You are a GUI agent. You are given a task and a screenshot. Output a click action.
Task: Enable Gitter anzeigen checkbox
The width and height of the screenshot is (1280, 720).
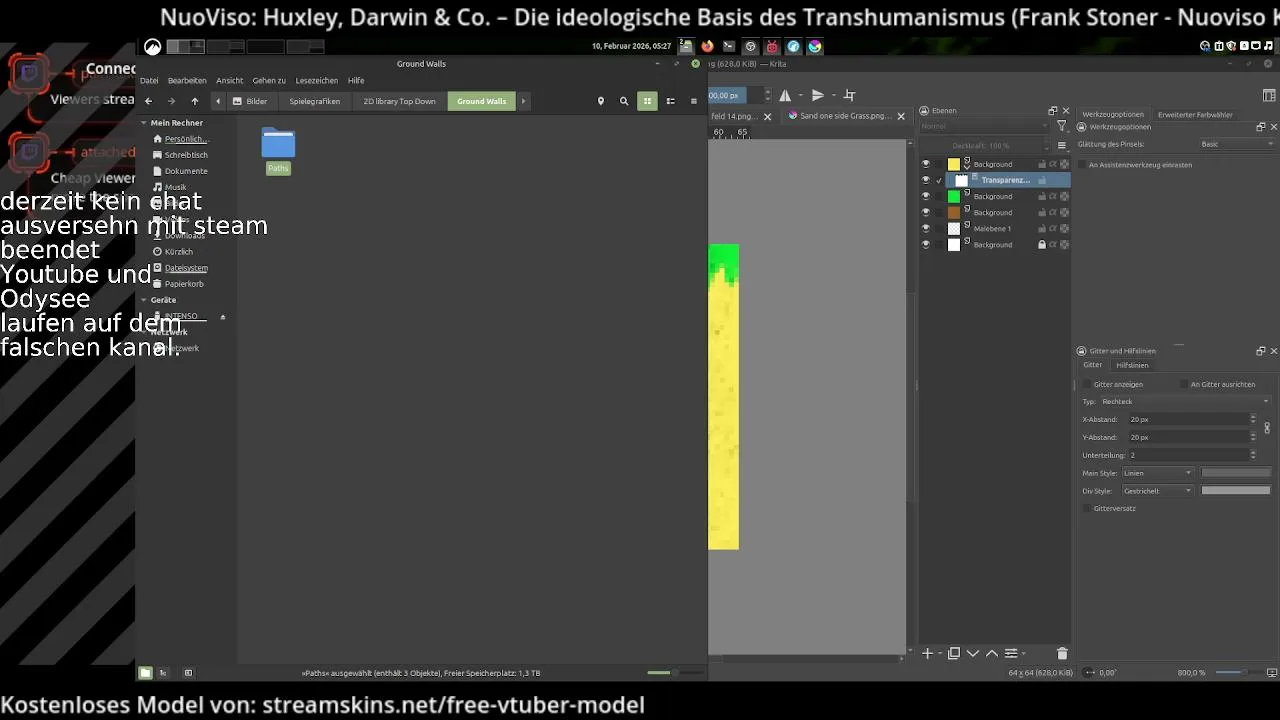[1087, 384]
